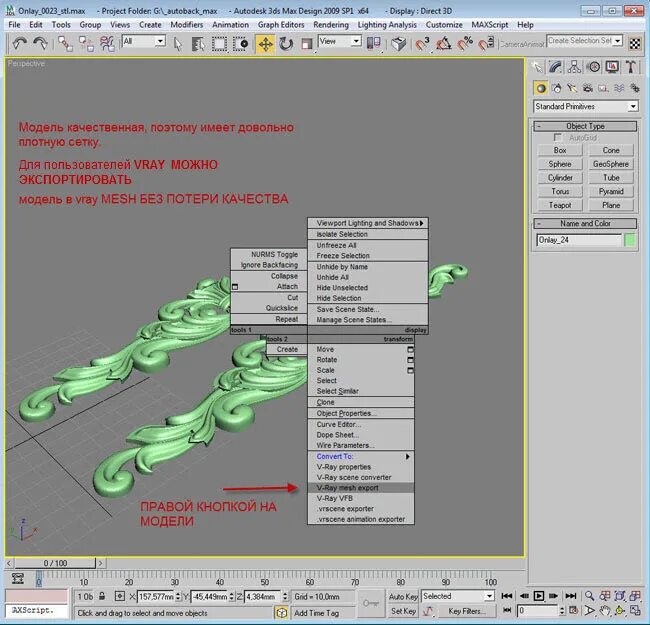This screenshot has width=650, height=625.
Task: Select the Lights category icon
Action: 572,88
